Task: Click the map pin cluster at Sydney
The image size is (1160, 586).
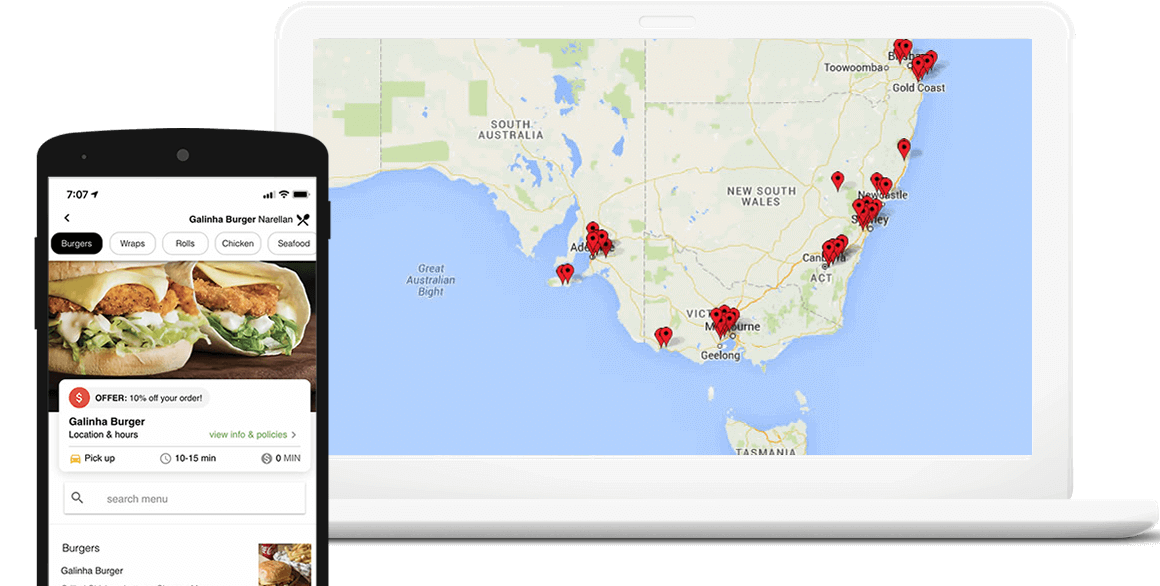Action: pyautogui.click(x=867, y=211)
